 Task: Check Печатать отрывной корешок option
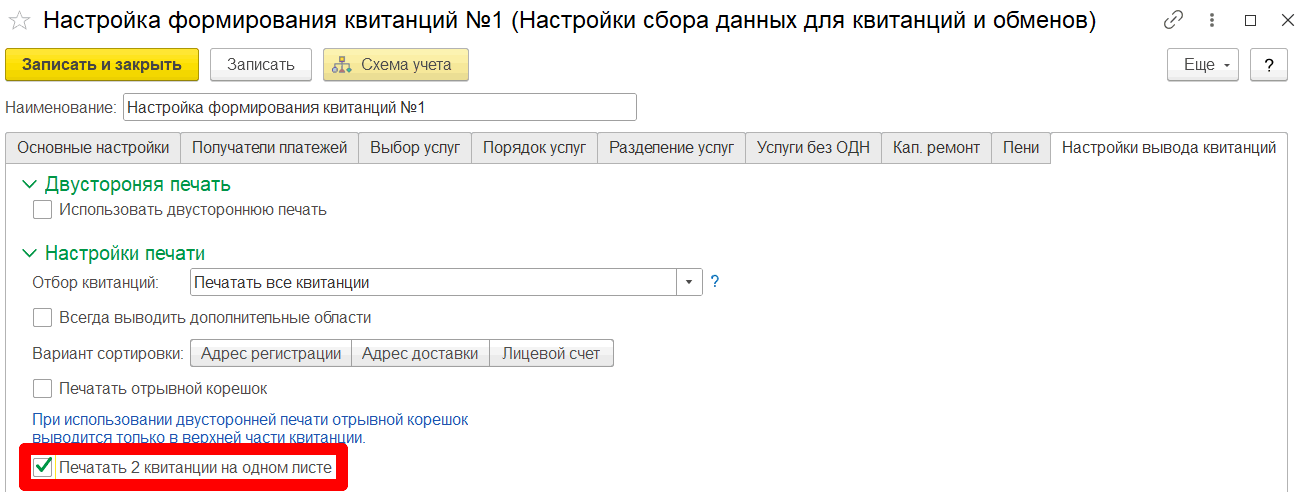click(43, 388)
